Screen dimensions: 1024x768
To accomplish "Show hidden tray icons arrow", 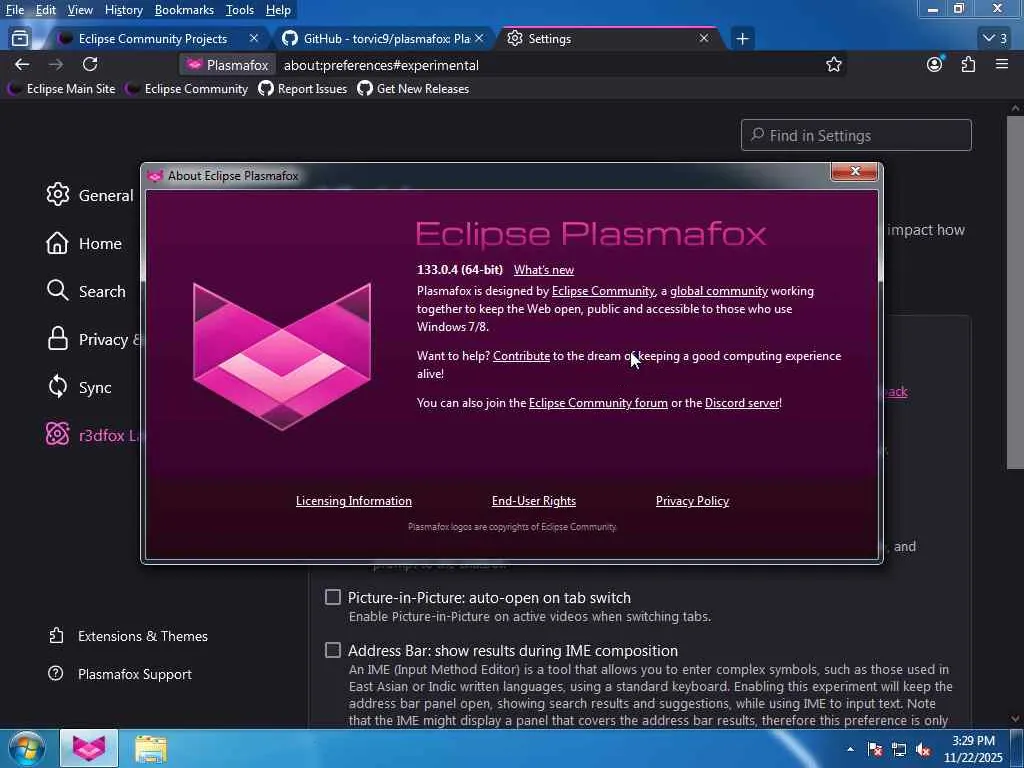I will coord(850,749).
